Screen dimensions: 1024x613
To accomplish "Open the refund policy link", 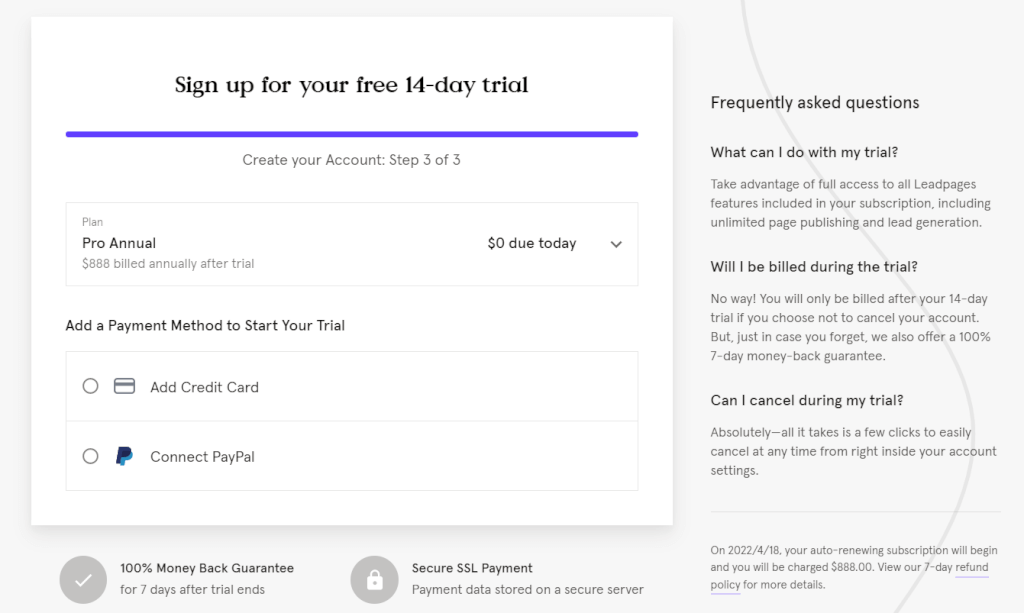I will (850, 576).
